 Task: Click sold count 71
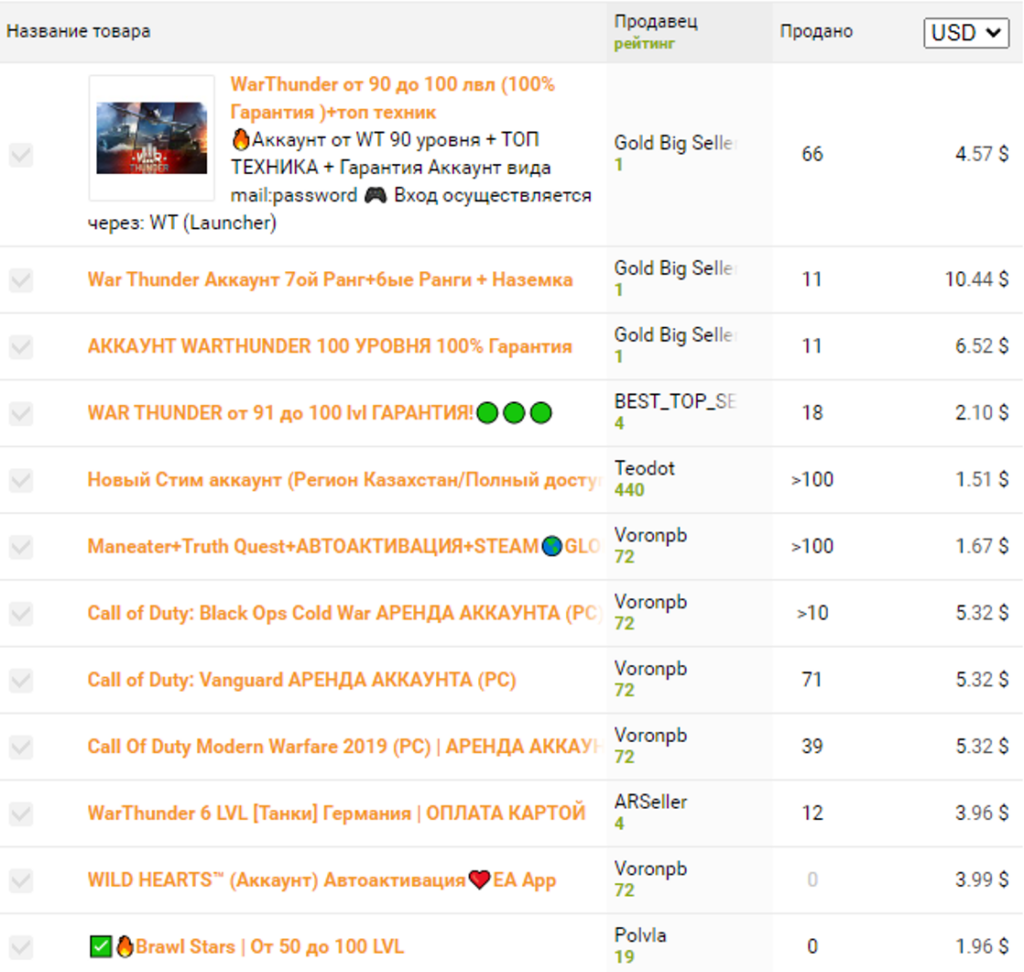812,679
